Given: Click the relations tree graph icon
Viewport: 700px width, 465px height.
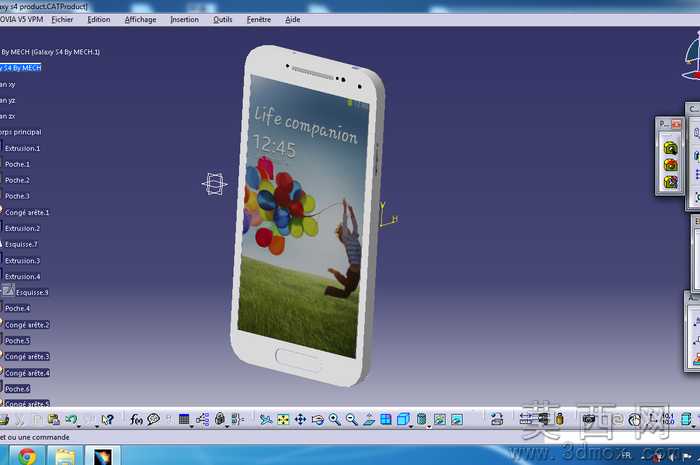Looking at the screenshot, I should (202, 419).
